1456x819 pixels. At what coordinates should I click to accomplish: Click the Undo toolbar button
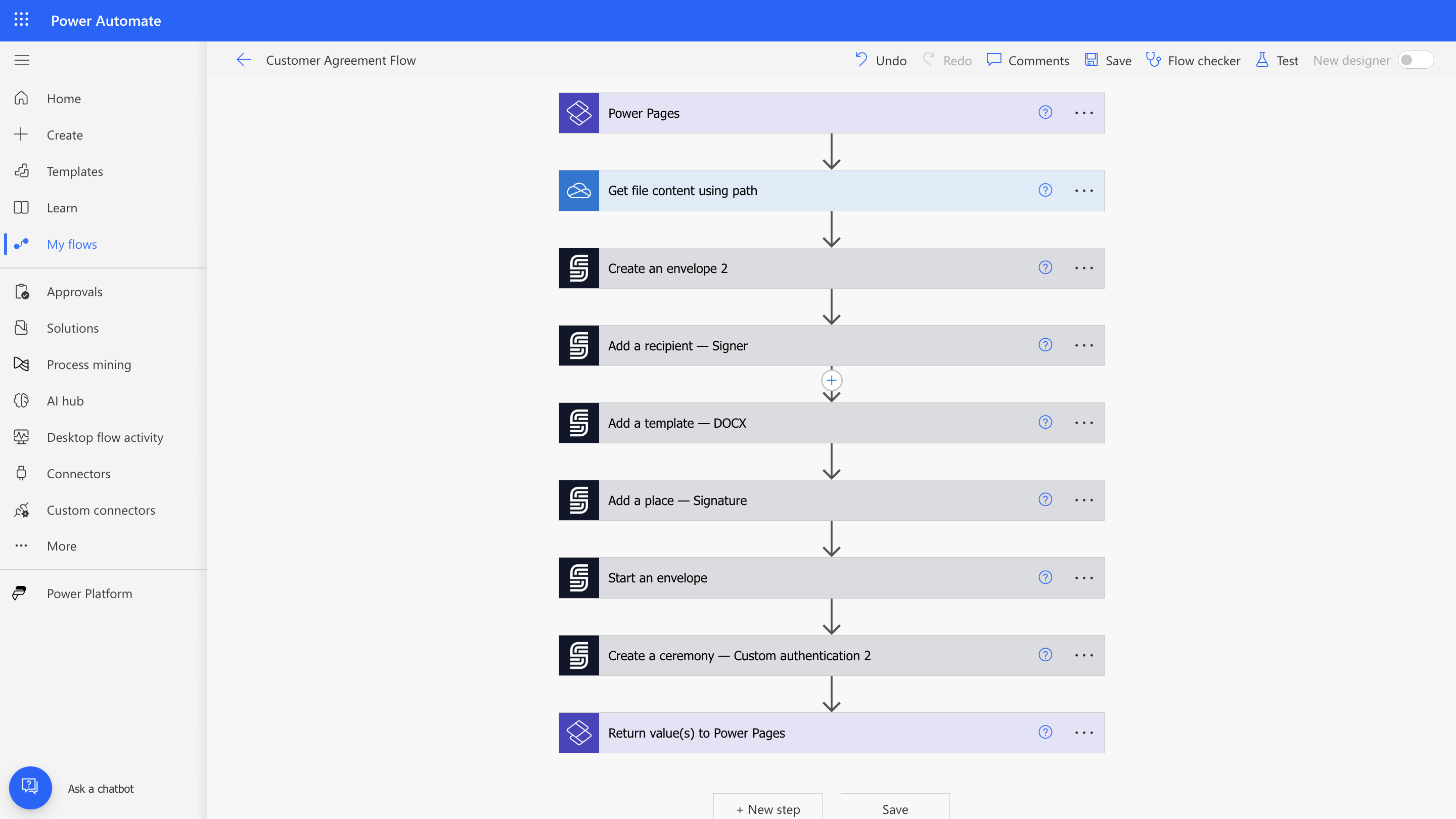click(x=881, y=60)
